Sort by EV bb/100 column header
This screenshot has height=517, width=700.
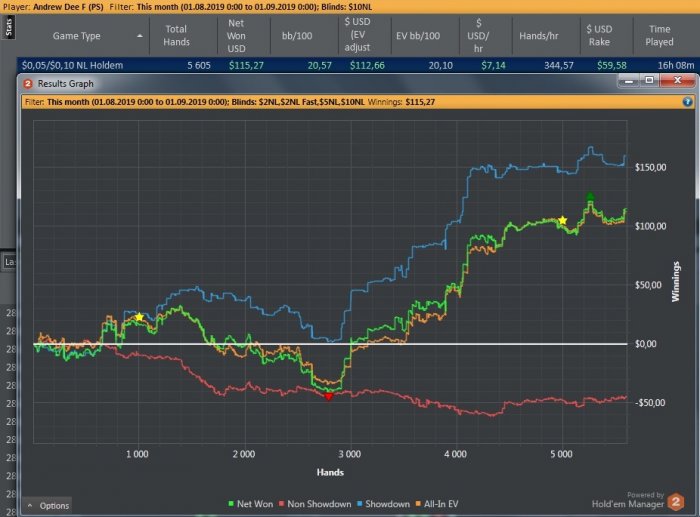425,36
